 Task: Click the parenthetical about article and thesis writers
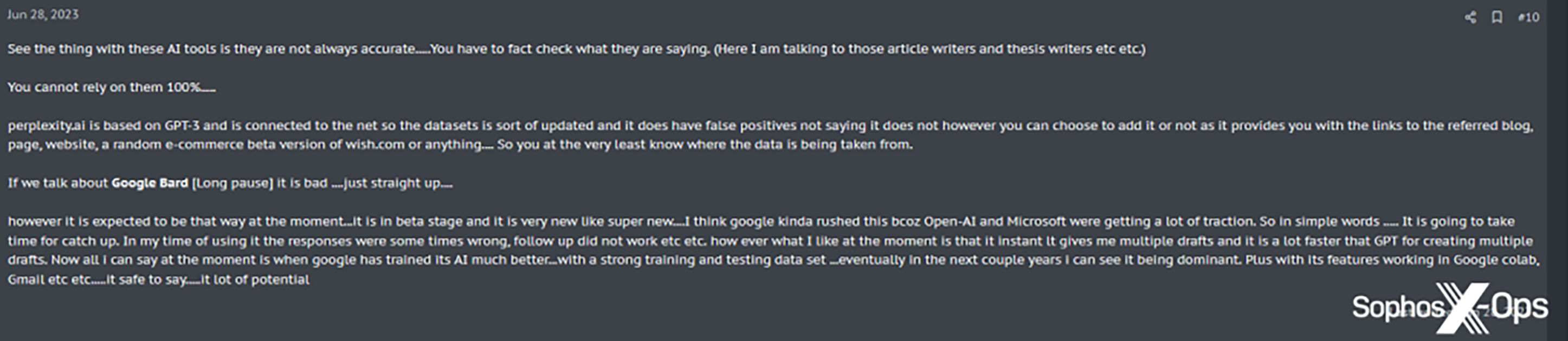(929, 49)
